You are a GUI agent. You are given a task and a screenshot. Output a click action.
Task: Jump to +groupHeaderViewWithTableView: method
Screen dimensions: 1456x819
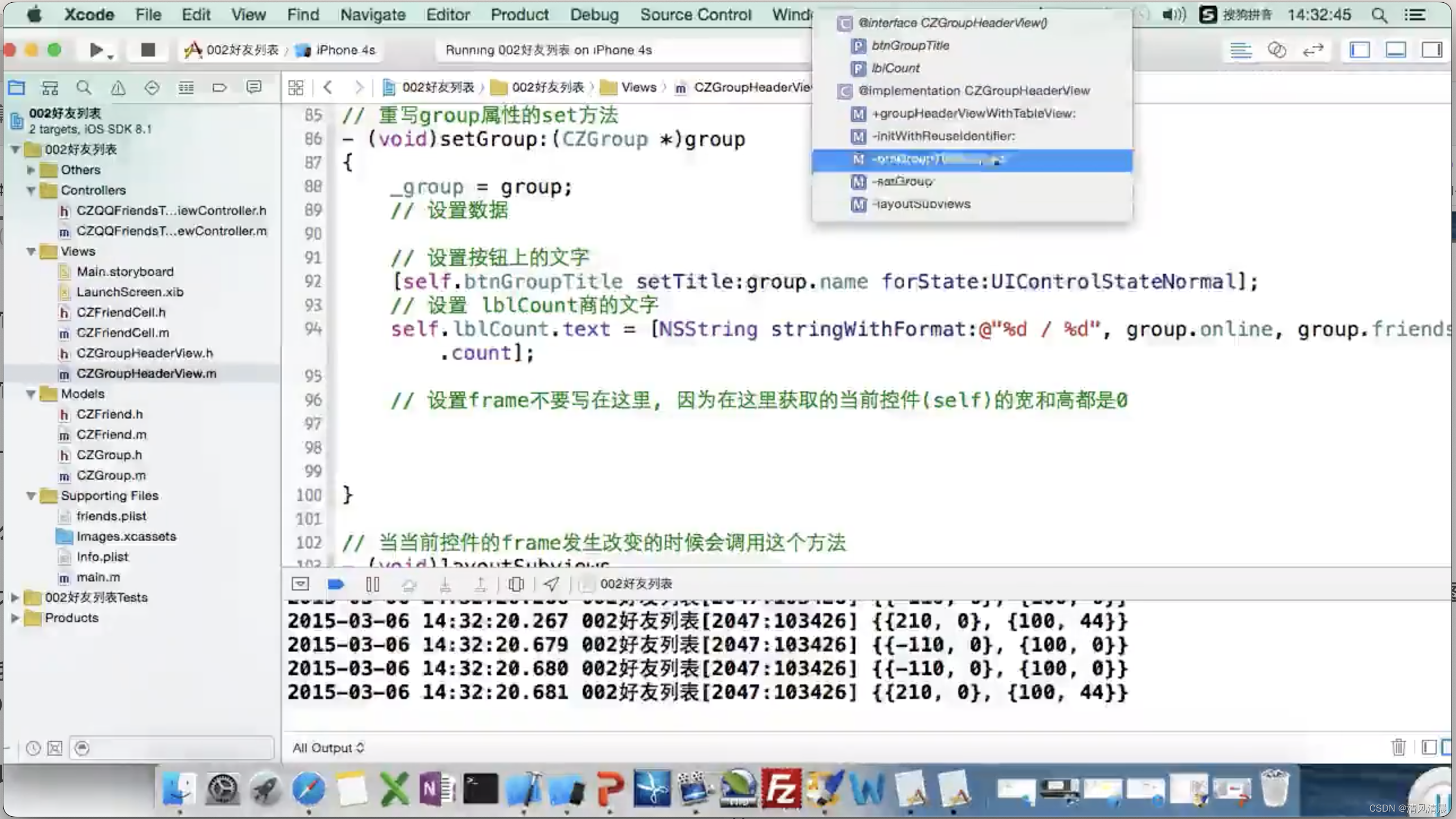[x=972, y=113]
